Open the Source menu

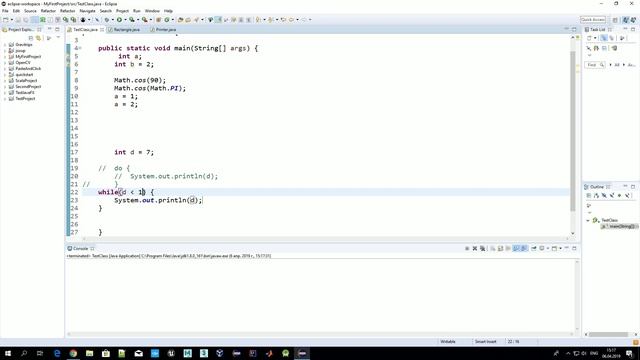point(30,11)
